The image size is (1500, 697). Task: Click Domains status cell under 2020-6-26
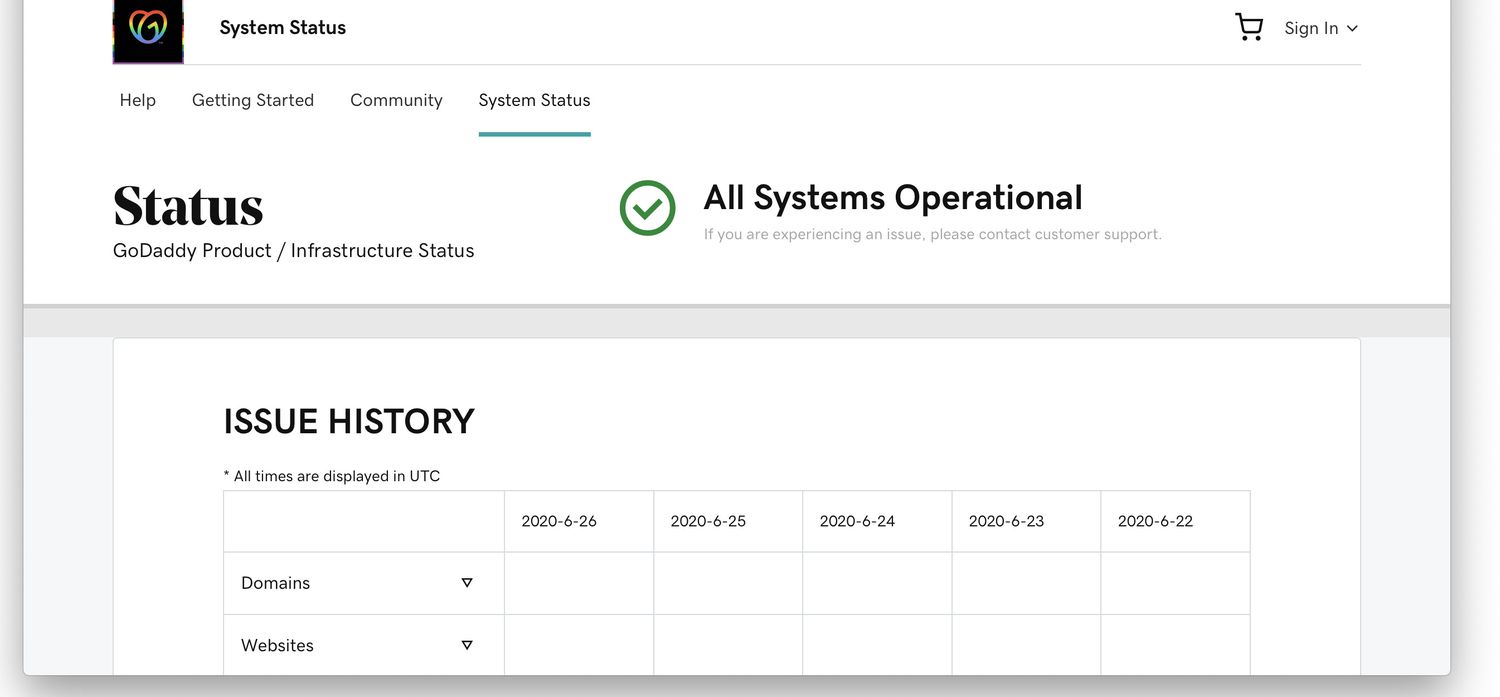click(579, 583)
